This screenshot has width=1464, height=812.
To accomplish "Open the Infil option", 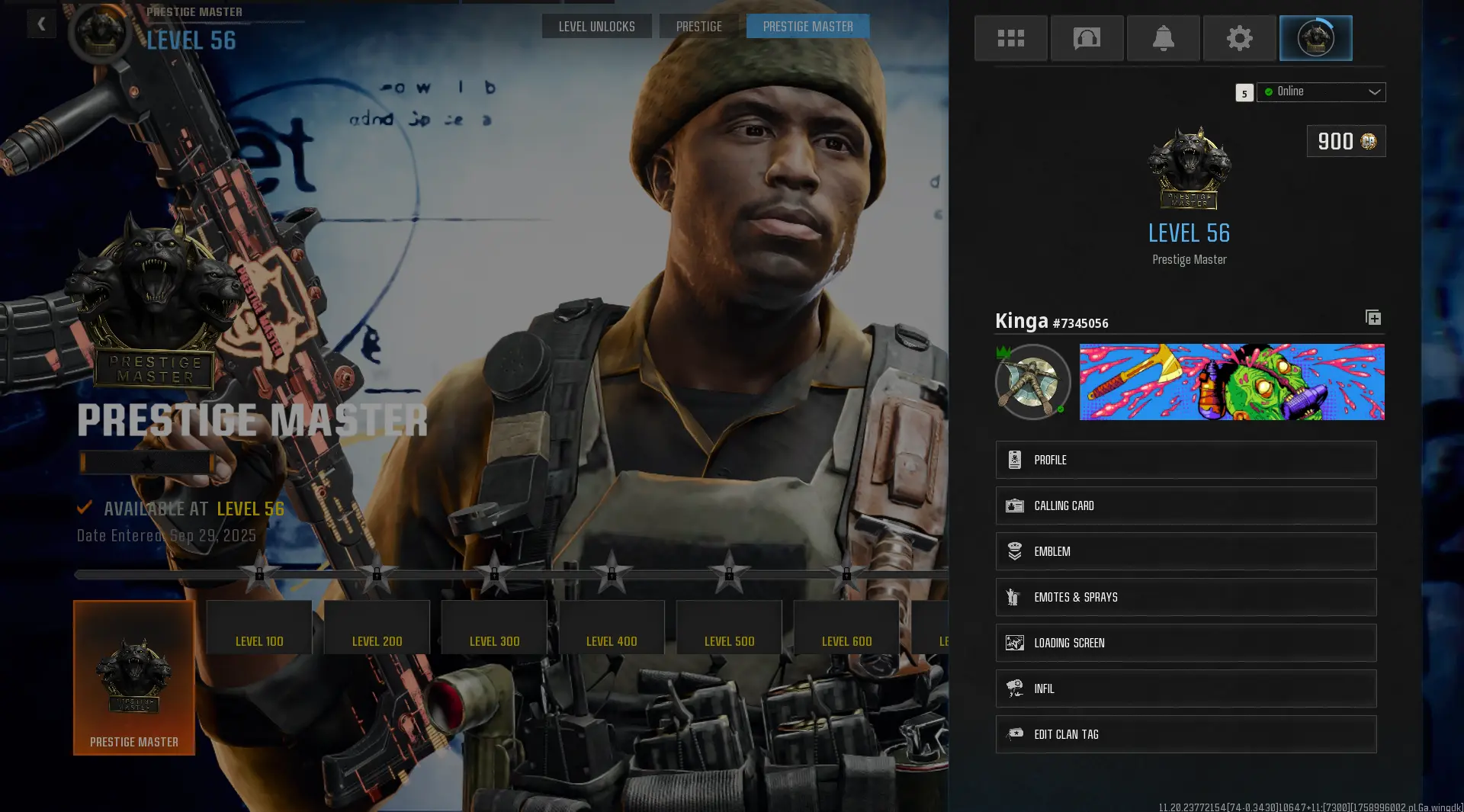I will point(1186,688).
